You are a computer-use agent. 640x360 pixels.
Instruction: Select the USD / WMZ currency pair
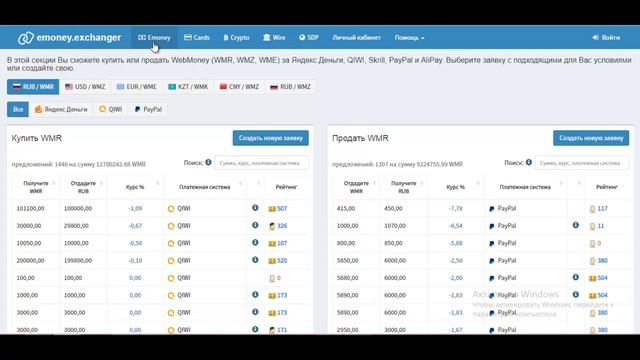(85, 87)
